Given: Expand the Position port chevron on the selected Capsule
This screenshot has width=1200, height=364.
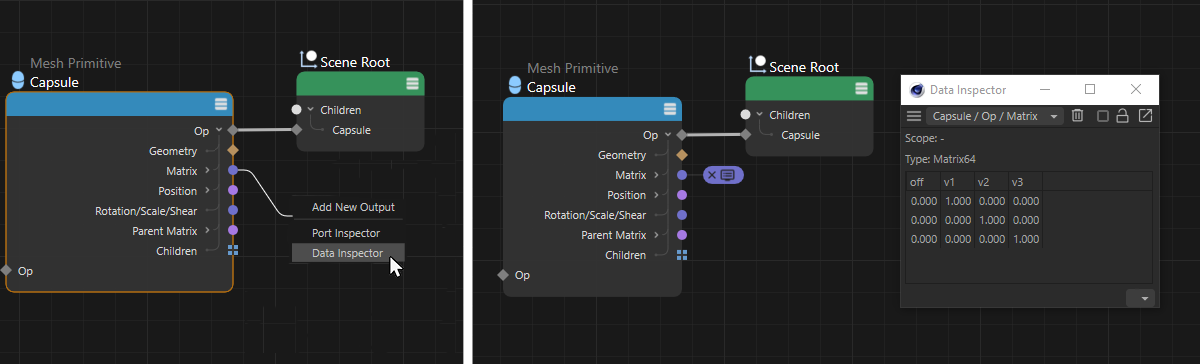Looking at the screenshot, I should pos(207,190).
